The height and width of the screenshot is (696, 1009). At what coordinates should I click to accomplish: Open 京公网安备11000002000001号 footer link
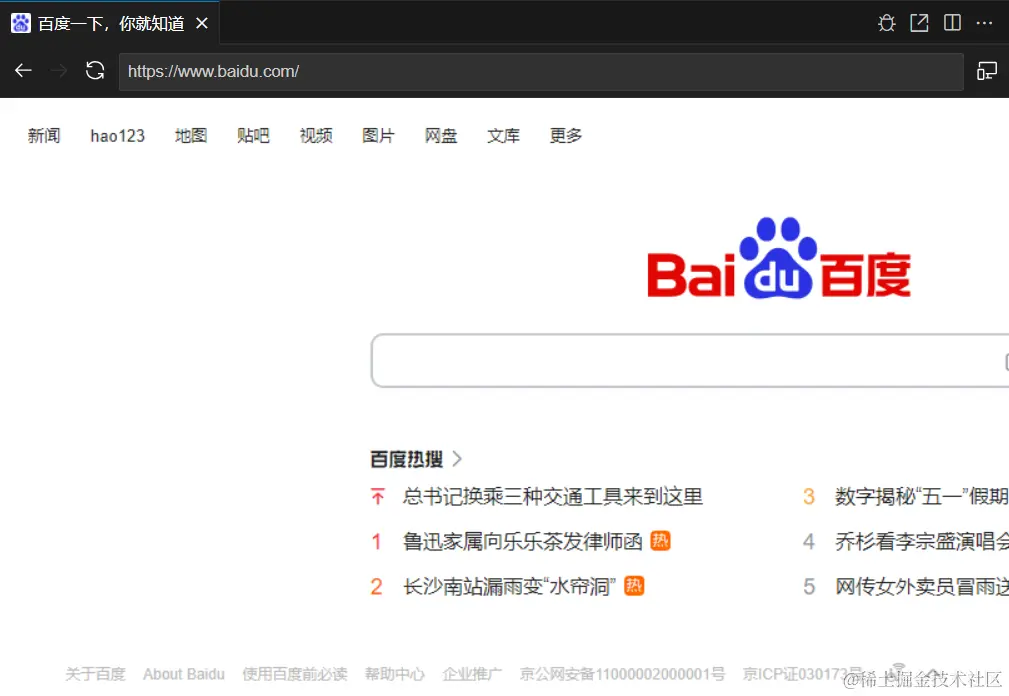tap(622, 674)
